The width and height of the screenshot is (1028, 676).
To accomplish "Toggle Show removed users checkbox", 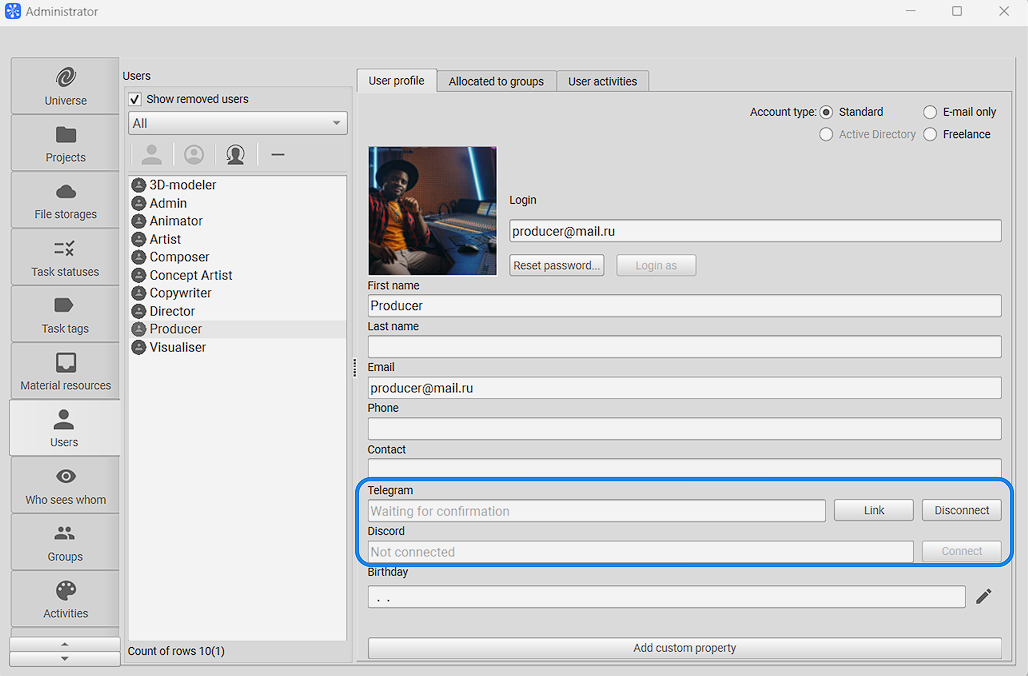I will point(135,99).
